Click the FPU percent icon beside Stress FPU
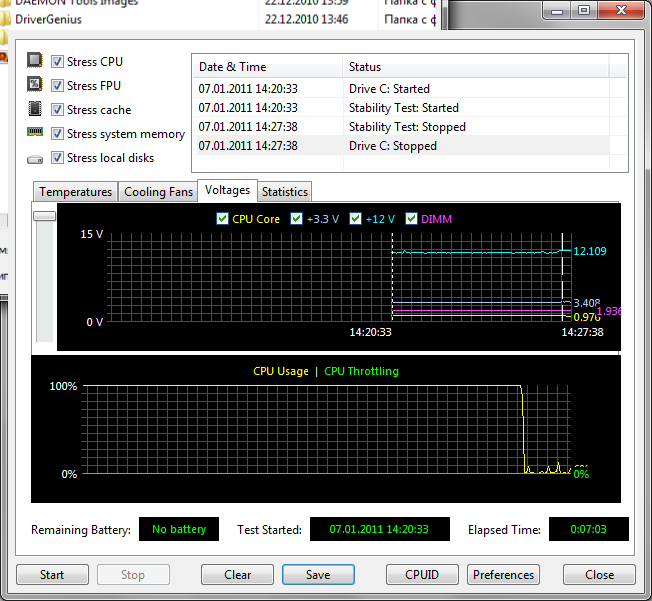The image size is (652, 601). pos(35,84)
